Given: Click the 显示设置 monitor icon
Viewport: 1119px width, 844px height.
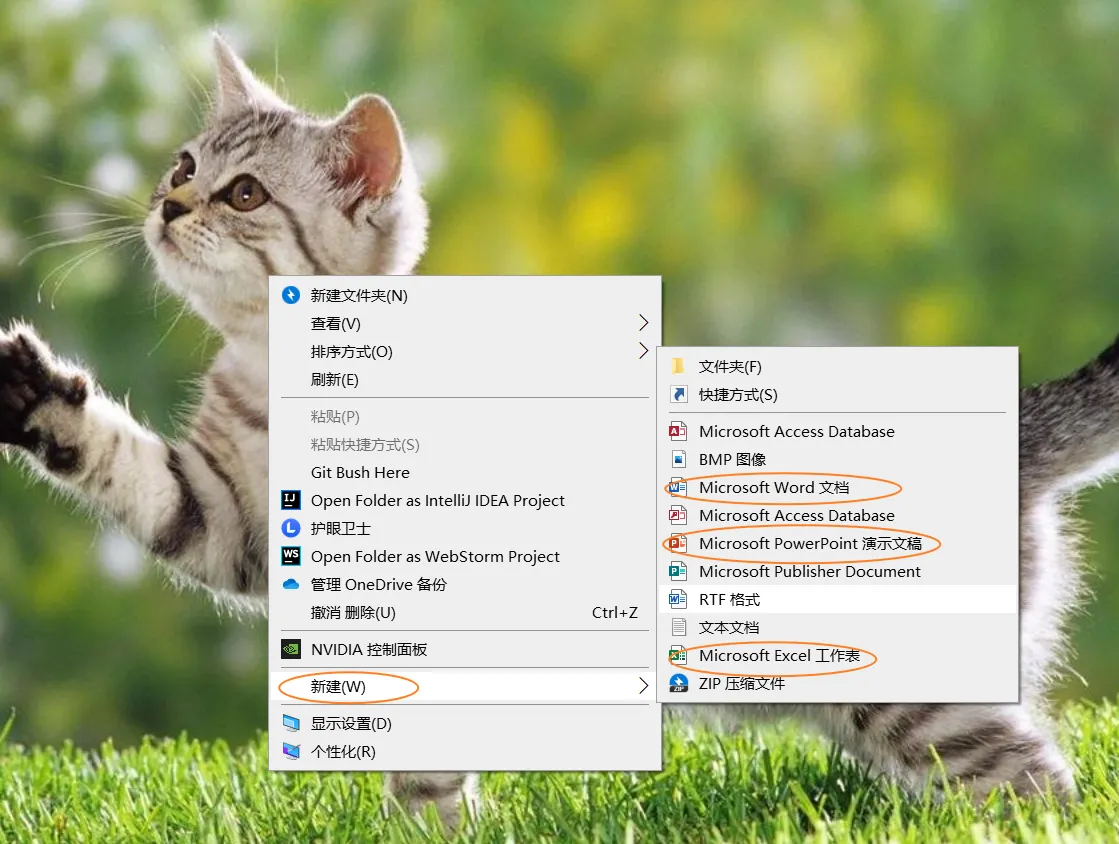Looking at the screenshot, I should (x=291, y=723).
